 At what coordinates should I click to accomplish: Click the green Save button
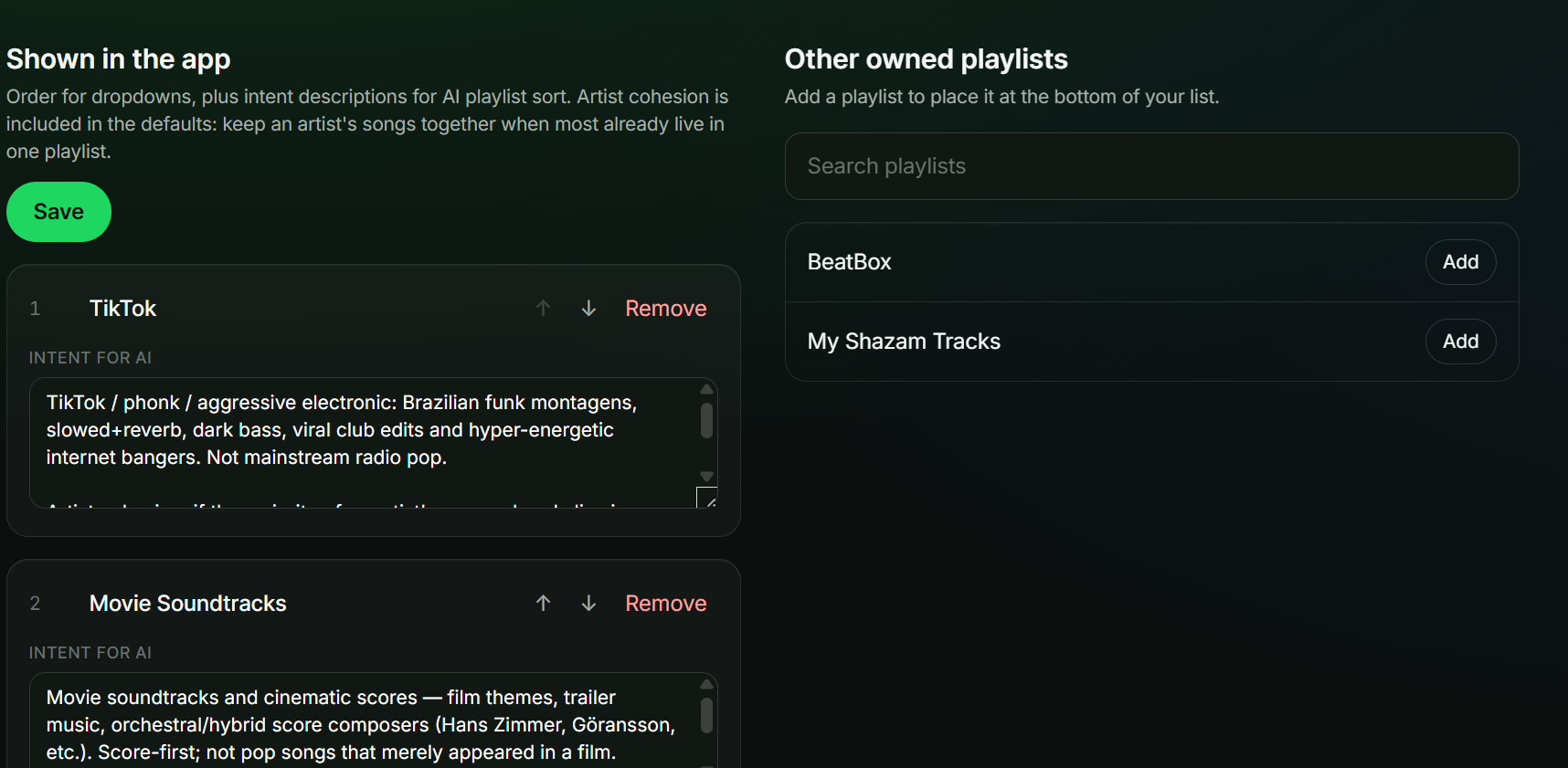click(58, 212)
